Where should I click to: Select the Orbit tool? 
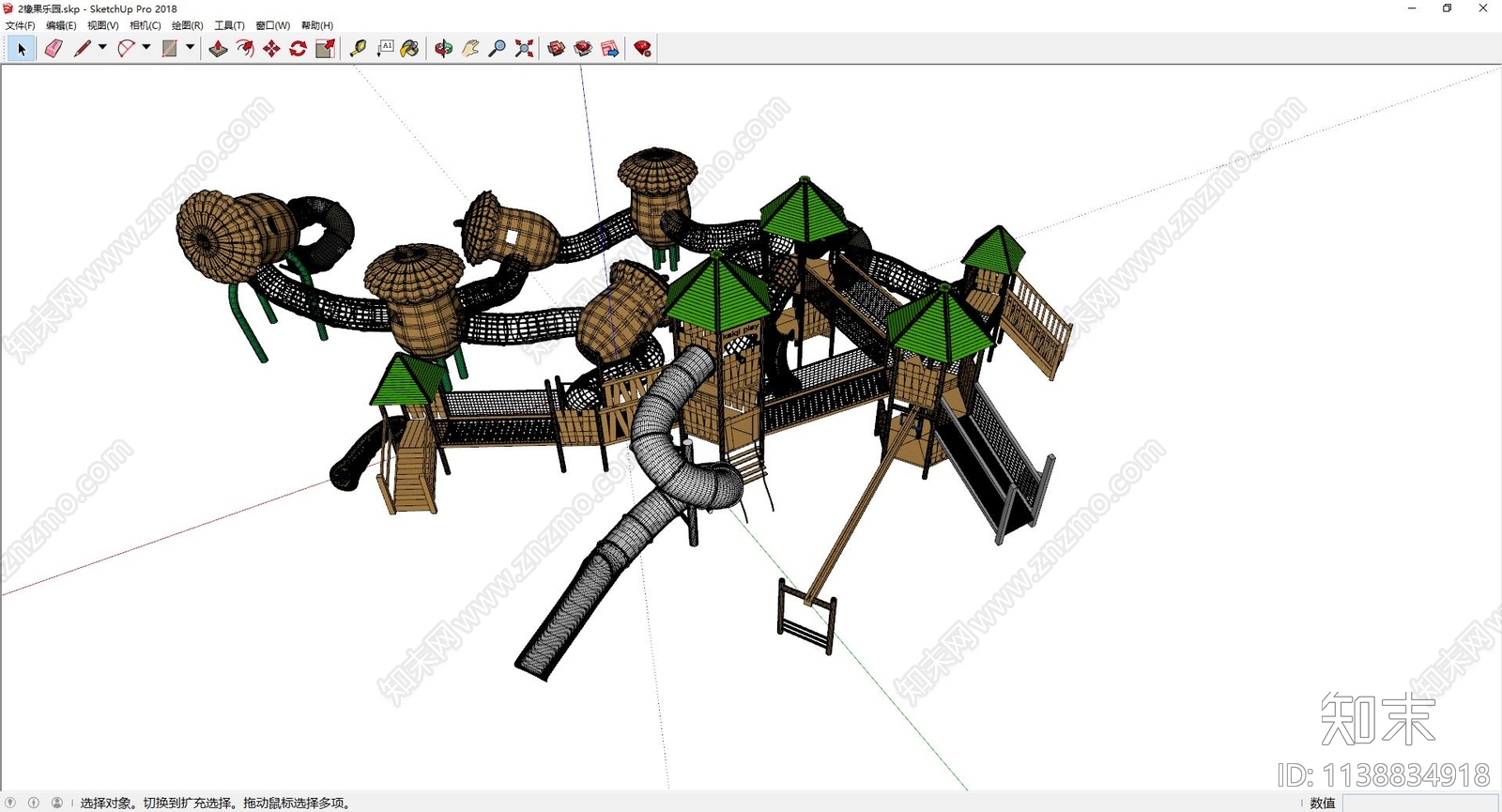click(443, 49)
